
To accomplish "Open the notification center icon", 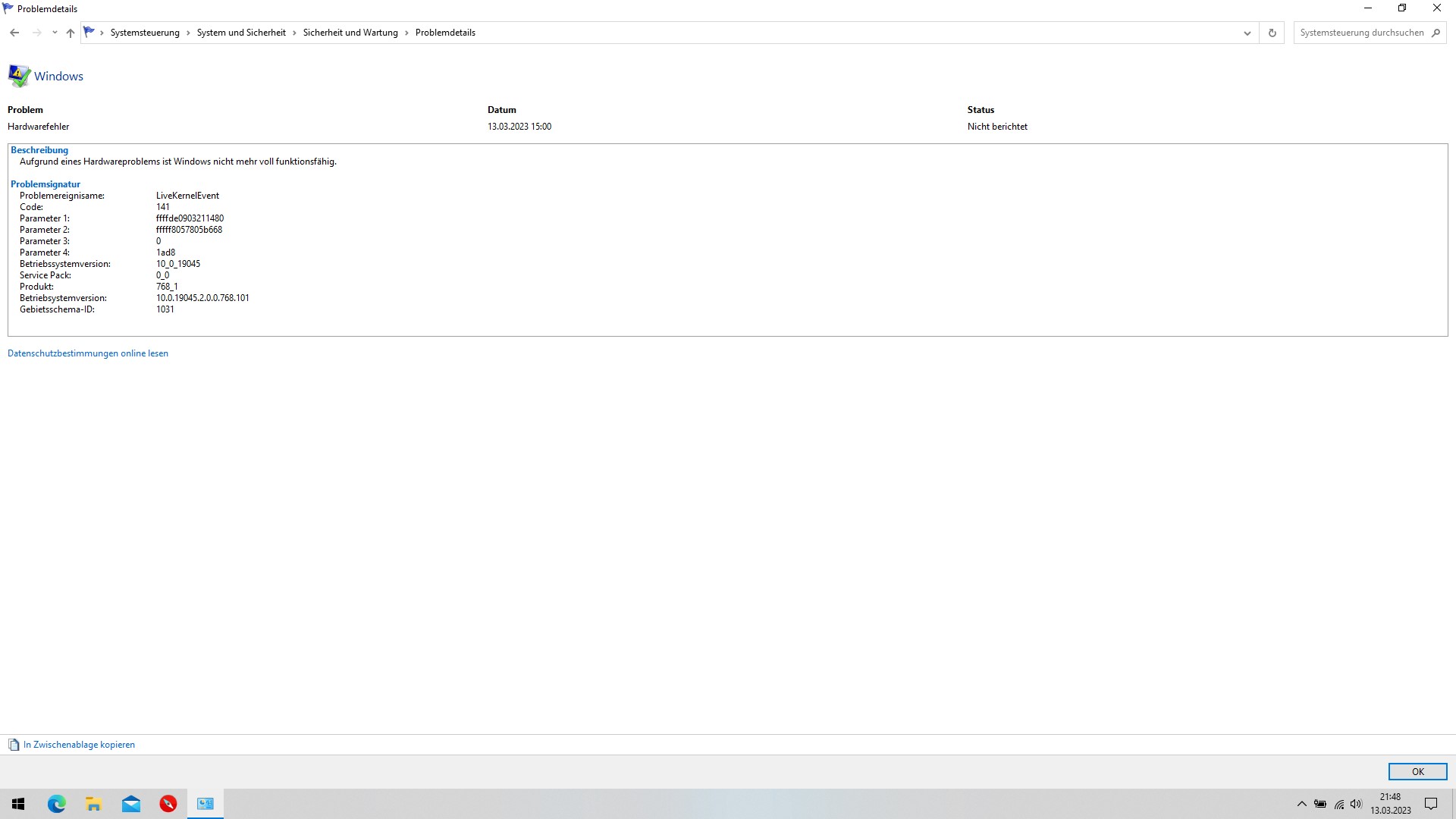I will click(1431, 804).
